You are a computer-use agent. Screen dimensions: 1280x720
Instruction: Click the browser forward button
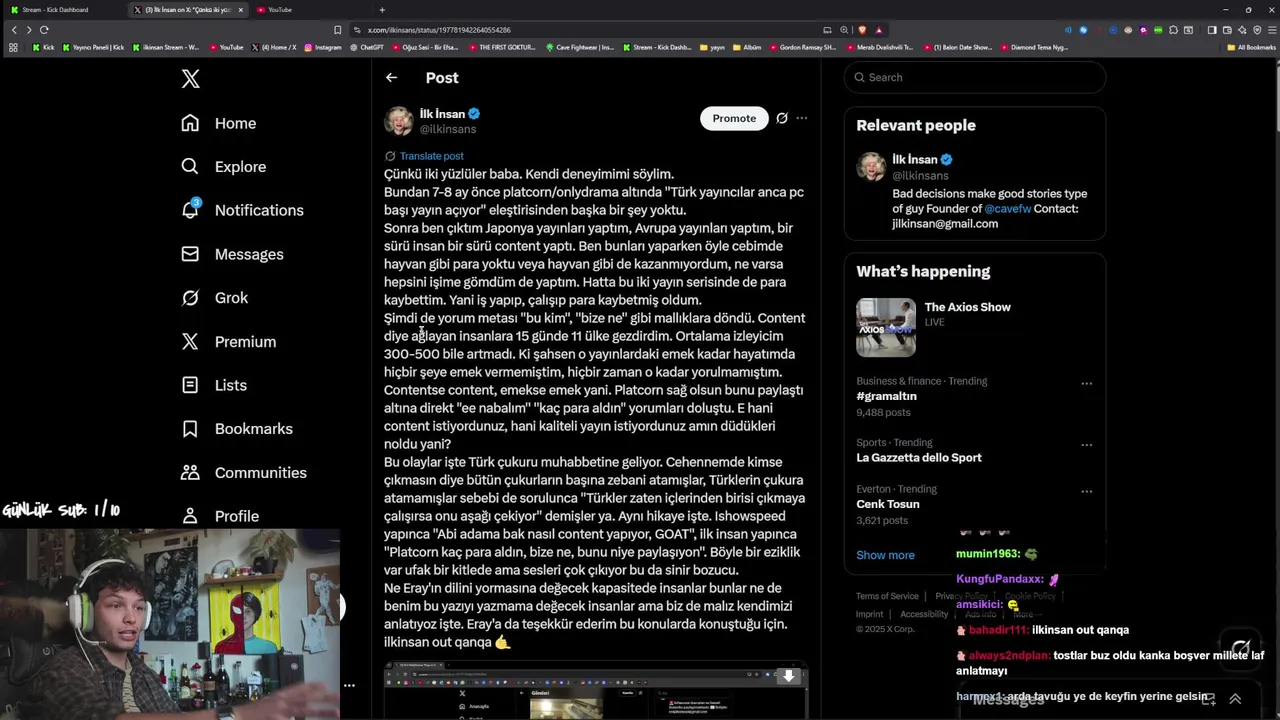(x=29, y=30)
